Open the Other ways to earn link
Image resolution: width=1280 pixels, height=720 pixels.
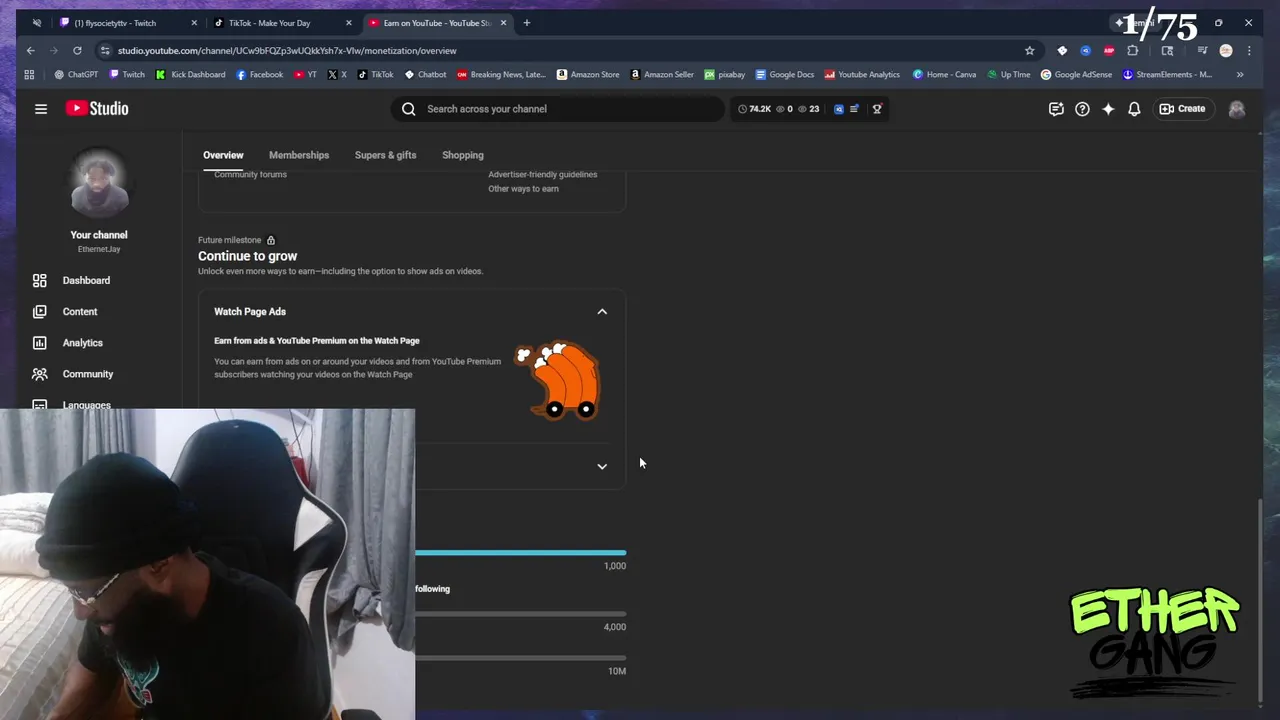pos(523,189)
